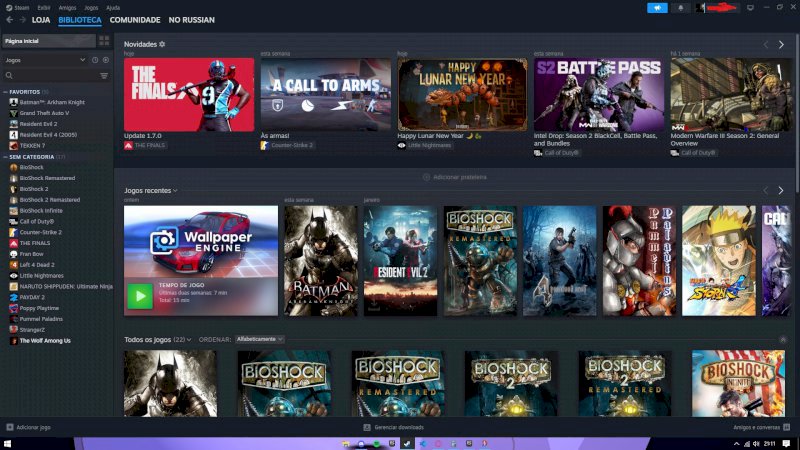Viewport: 800px width, 450px height.
Task: Open Gerenciar downloads
Action: (x=399, y=427)
